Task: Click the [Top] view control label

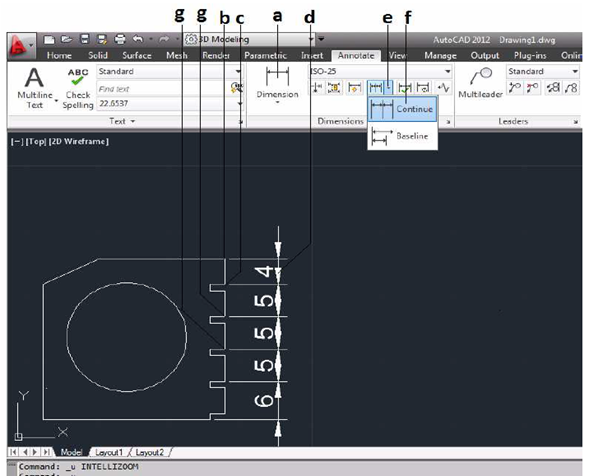Action: click(x=35, y=142)
